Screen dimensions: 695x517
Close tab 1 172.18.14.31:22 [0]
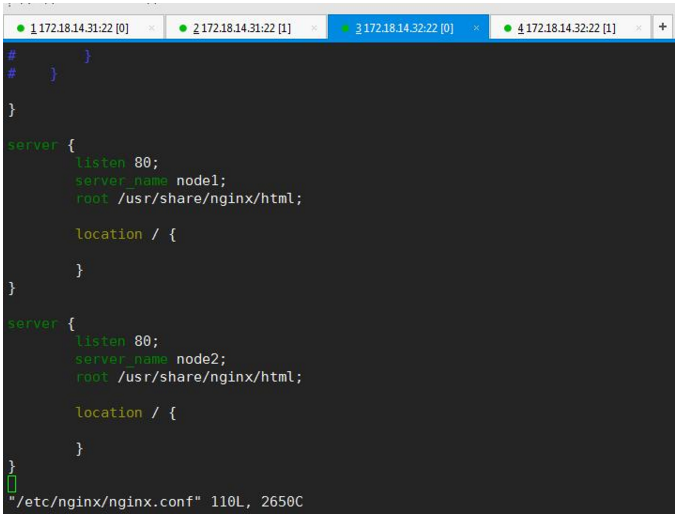pyautogui.click(x=152, y=28)
